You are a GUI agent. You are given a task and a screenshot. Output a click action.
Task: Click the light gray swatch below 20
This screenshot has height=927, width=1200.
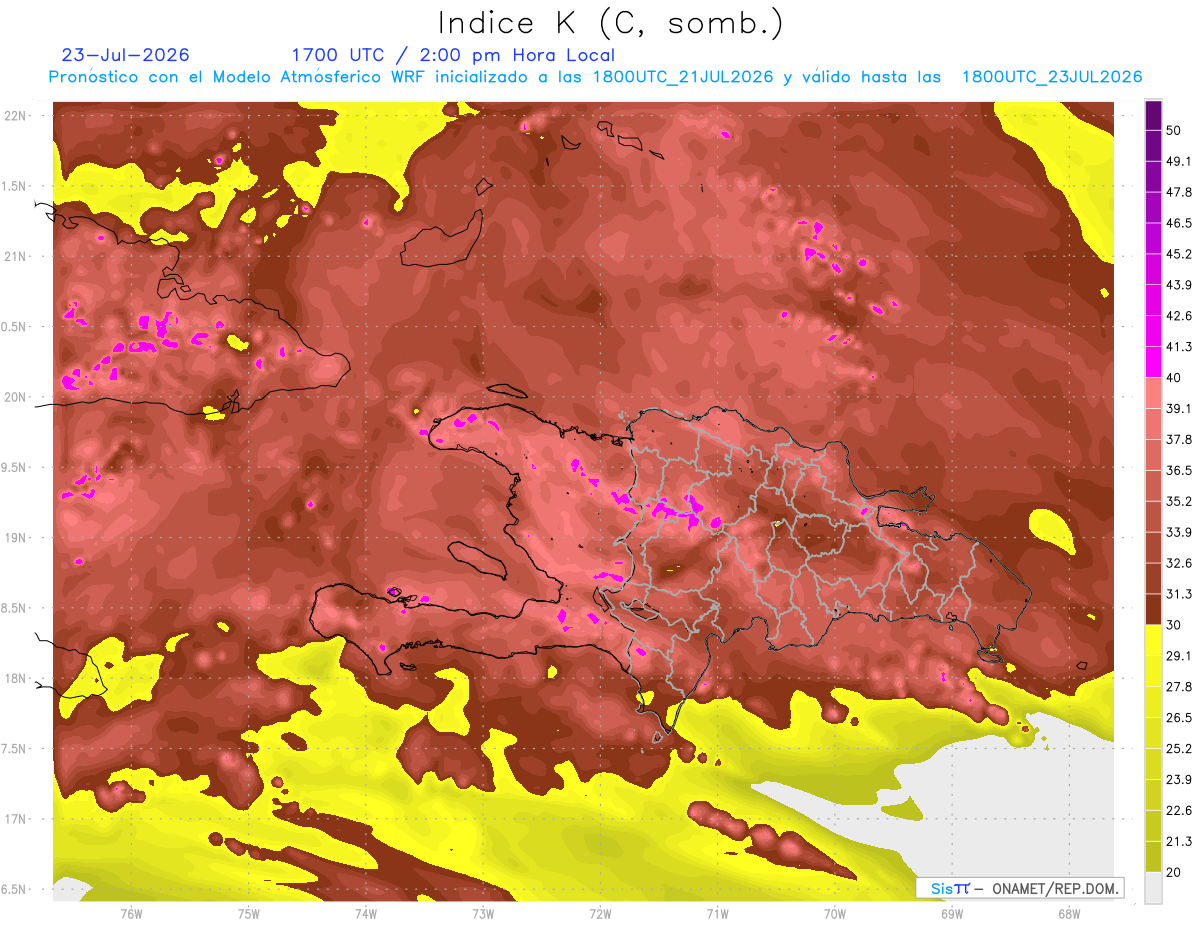coord(1153,888)
